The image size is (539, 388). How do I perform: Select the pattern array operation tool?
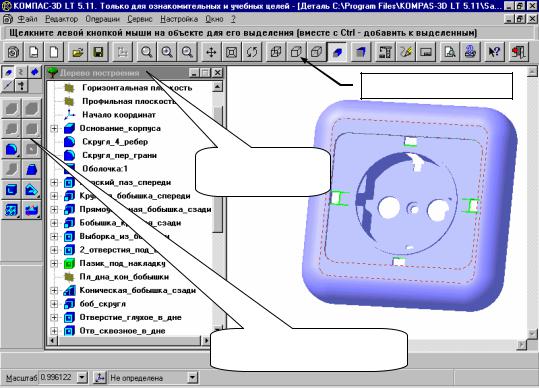(x=11, y=210)
